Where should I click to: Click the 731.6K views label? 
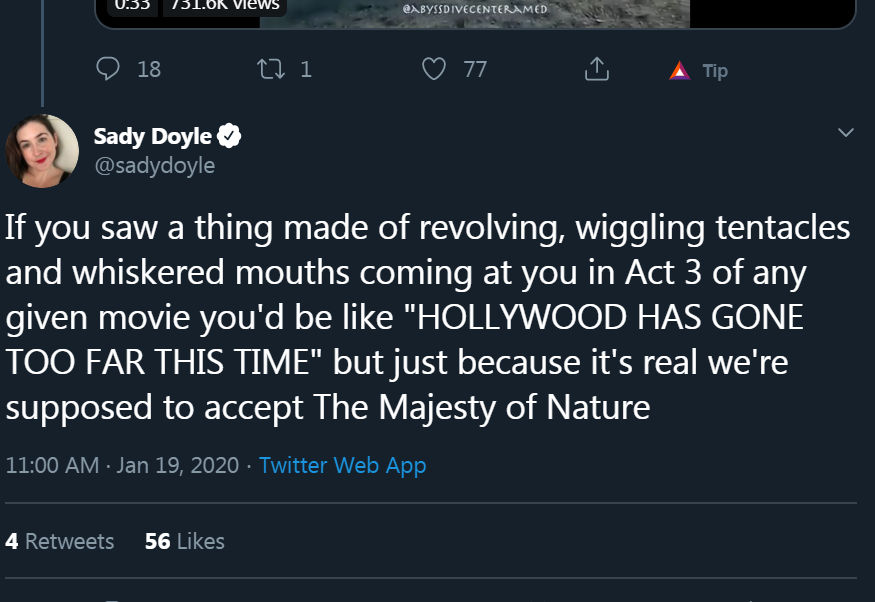click(225, 6)
